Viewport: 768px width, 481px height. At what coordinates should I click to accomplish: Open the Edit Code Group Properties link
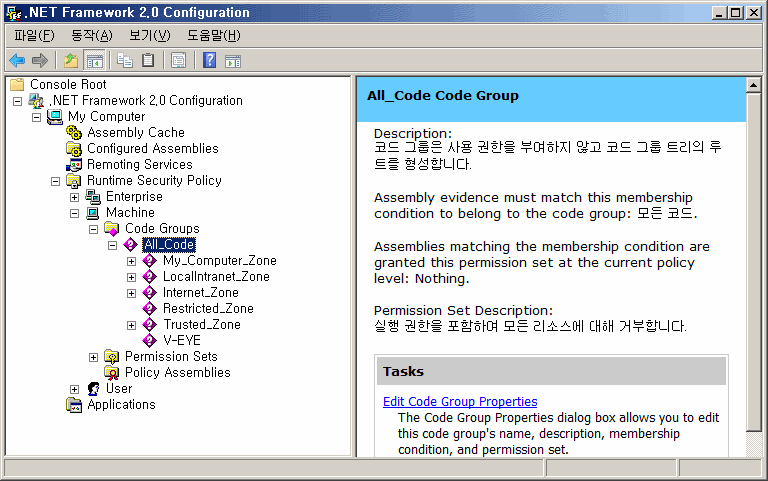click(x=460, y=402)
